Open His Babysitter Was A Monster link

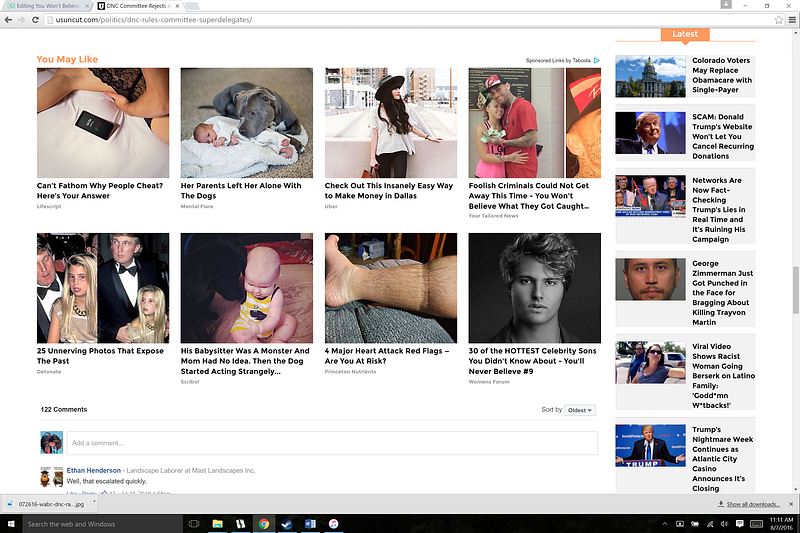point(245,361)
